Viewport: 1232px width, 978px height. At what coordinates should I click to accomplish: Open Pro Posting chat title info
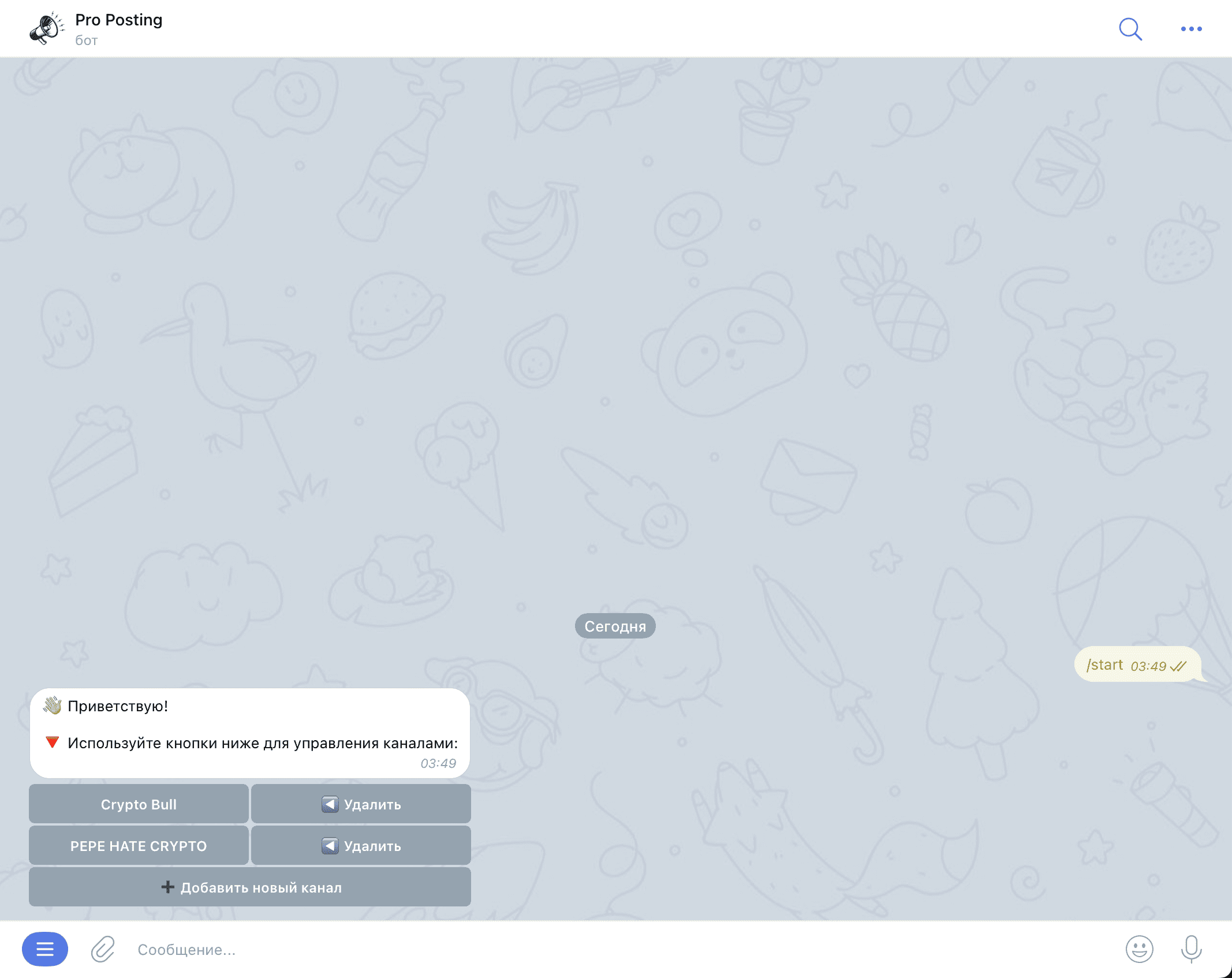pyautogui.click(x=119, y=20)
